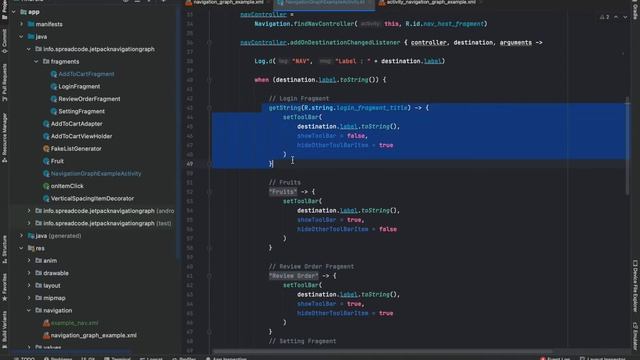Collapse the app module node

[14, 12]
